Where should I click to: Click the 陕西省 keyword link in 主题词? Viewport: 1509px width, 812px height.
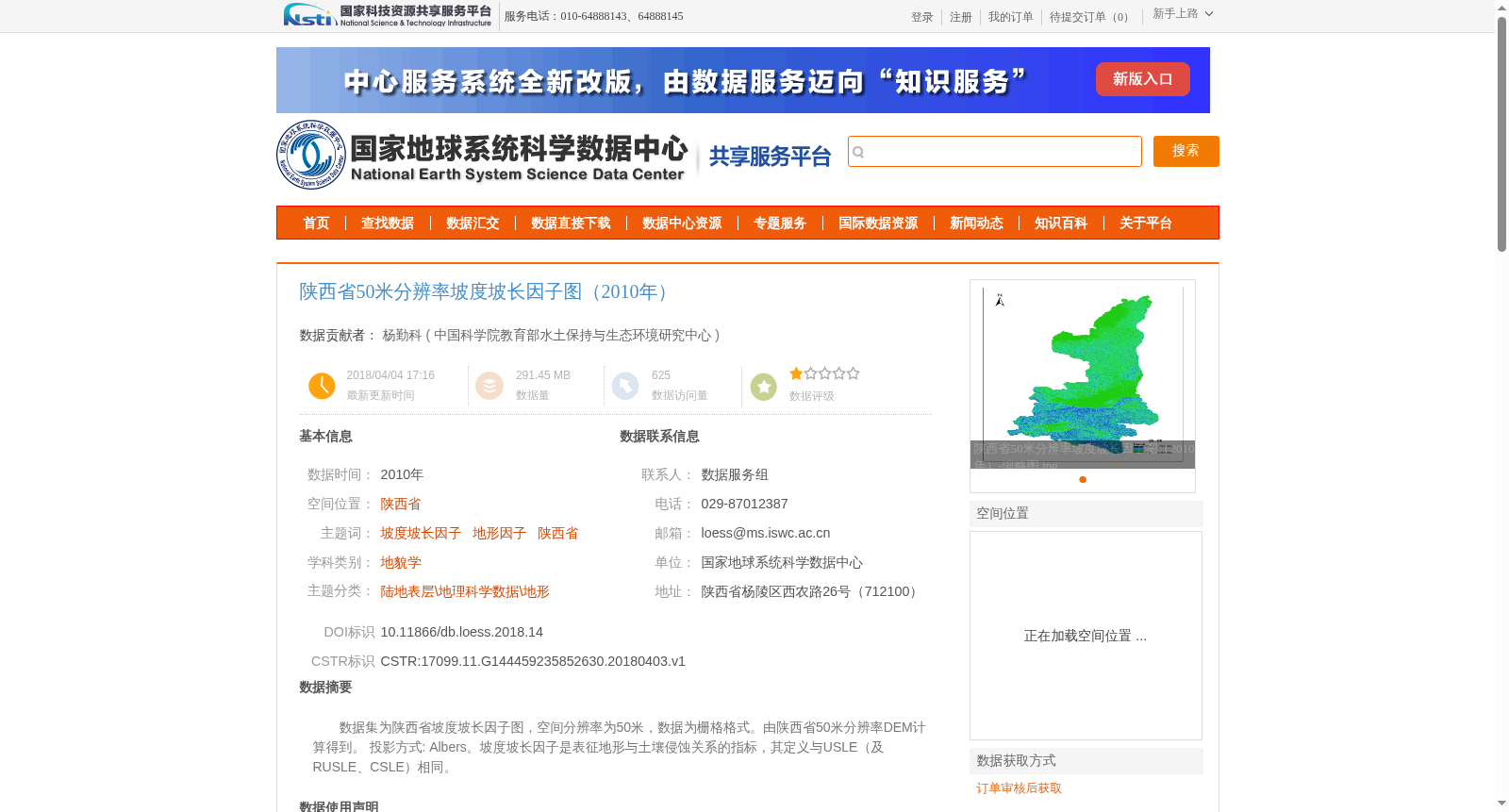point(558,533)
